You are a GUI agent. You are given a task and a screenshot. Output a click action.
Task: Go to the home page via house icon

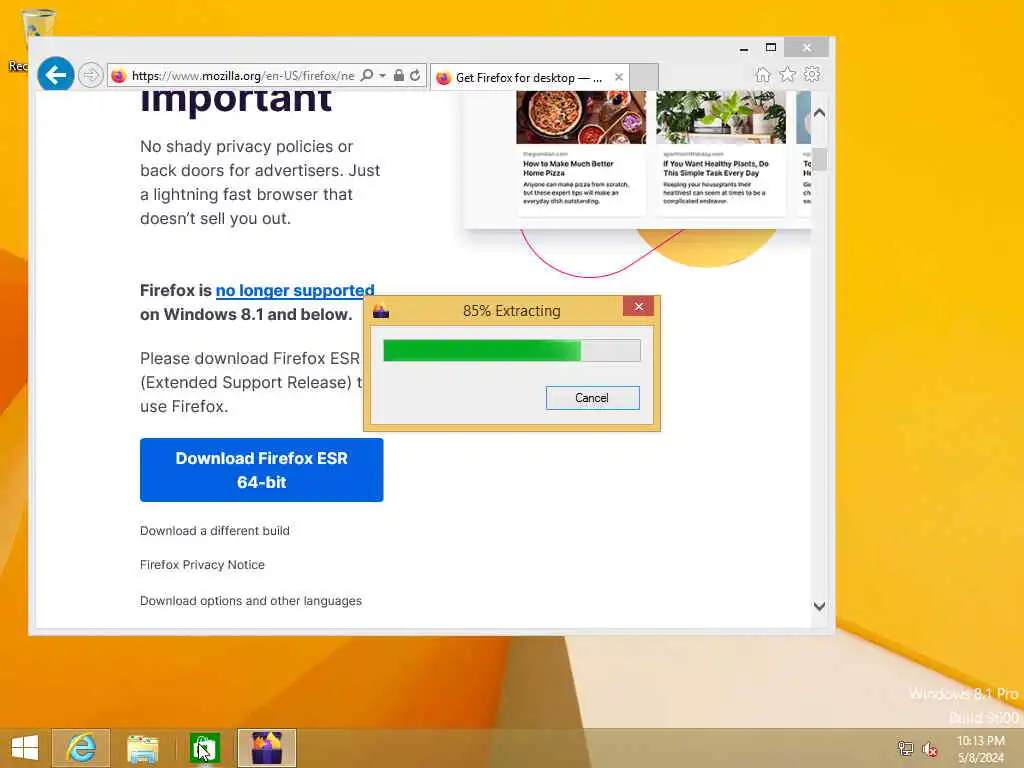click(x=762, y=74)
